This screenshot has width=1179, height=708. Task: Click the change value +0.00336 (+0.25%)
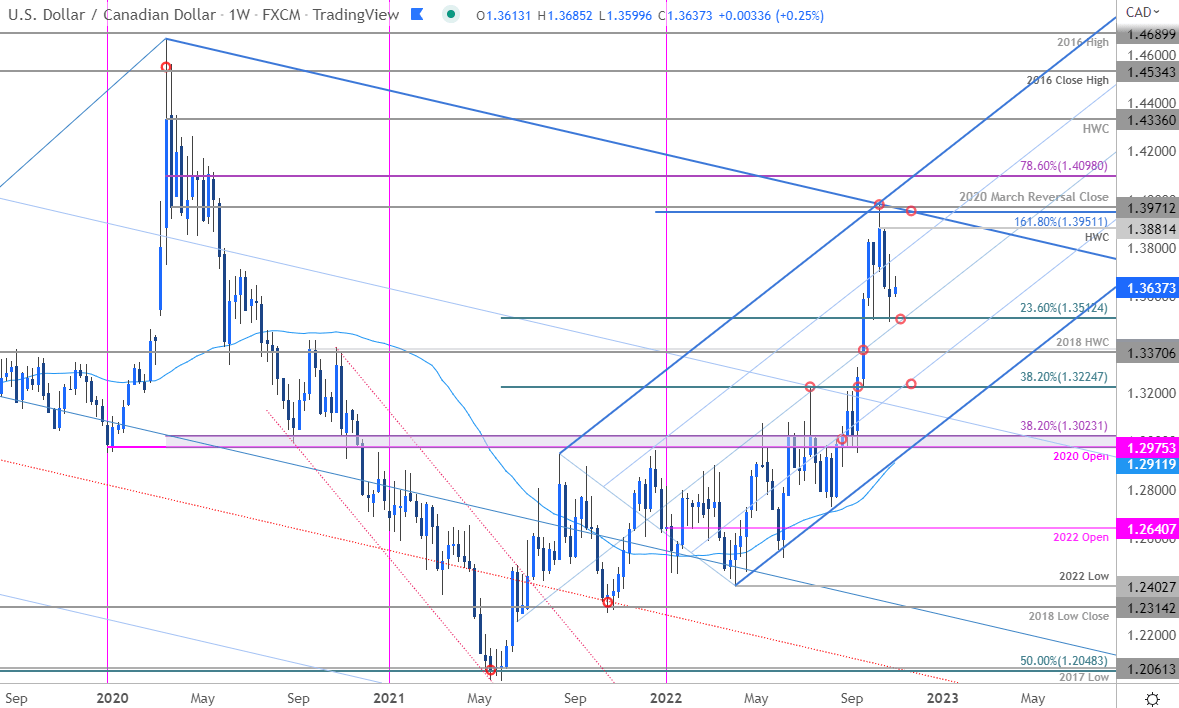(771, 15)
